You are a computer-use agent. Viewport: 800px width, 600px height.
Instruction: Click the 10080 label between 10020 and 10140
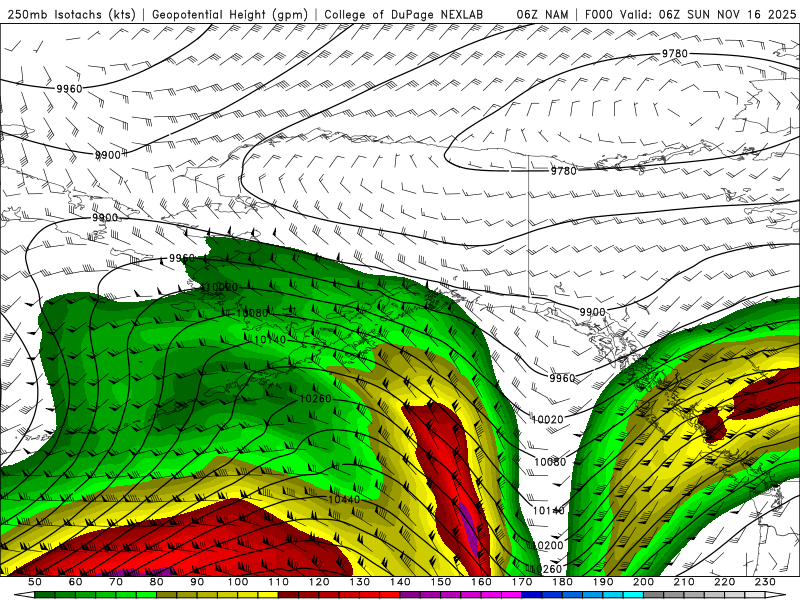pos(550,462)
